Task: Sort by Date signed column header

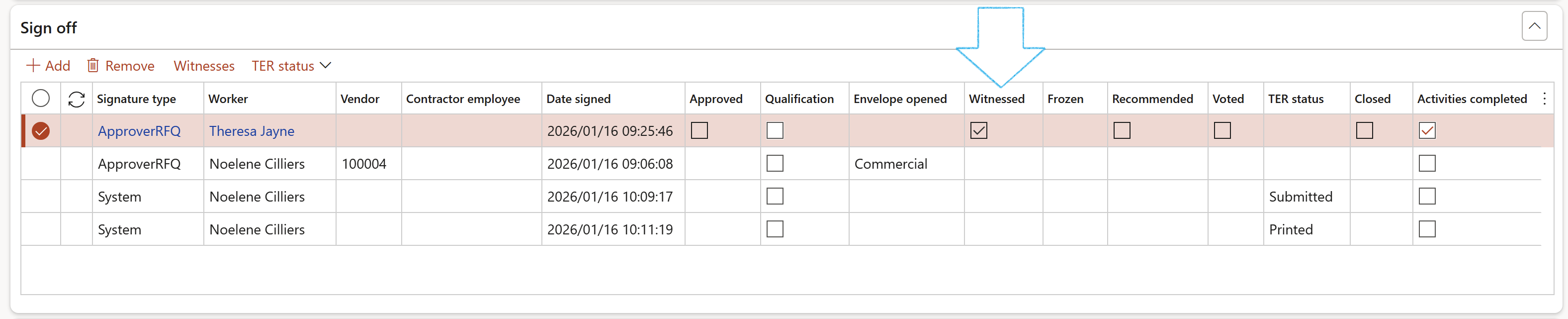Action: click(x=578, y=99)
